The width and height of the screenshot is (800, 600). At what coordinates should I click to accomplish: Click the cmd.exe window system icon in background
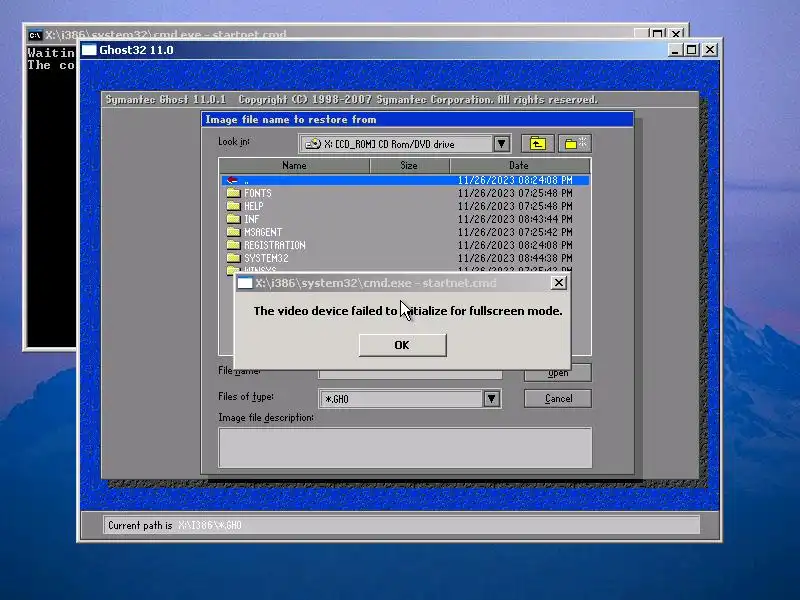point(35,35)
